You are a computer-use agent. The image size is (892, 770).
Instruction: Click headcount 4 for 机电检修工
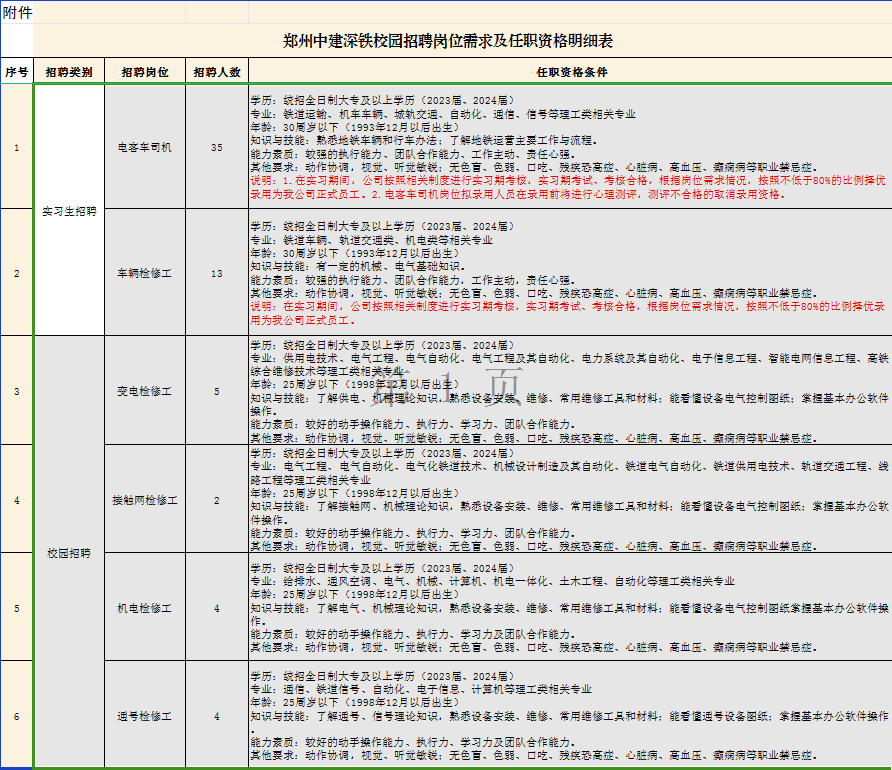coord(217,608)
